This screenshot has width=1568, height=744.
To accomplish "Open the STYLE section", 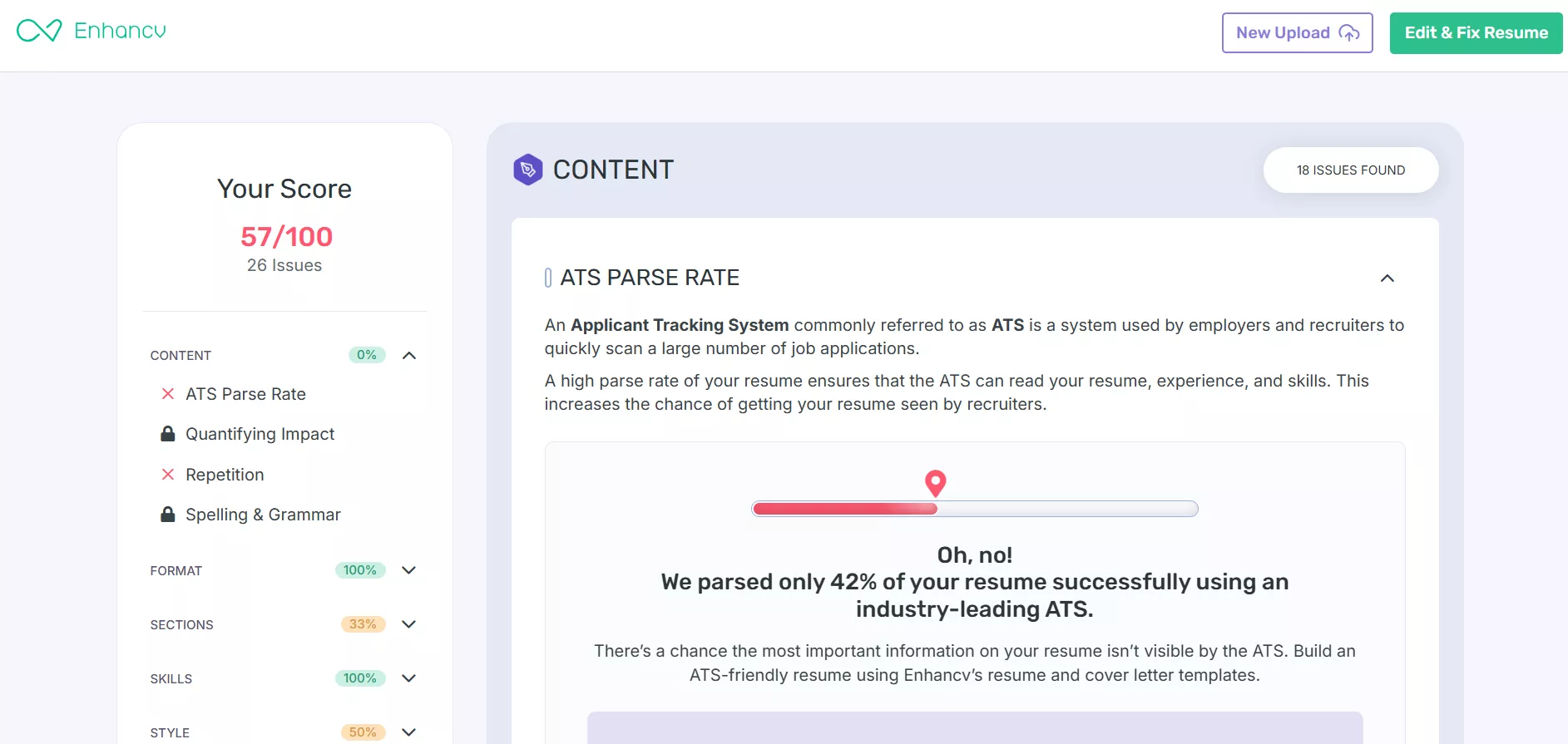I will pyautogui.click(x=408, y=732).
